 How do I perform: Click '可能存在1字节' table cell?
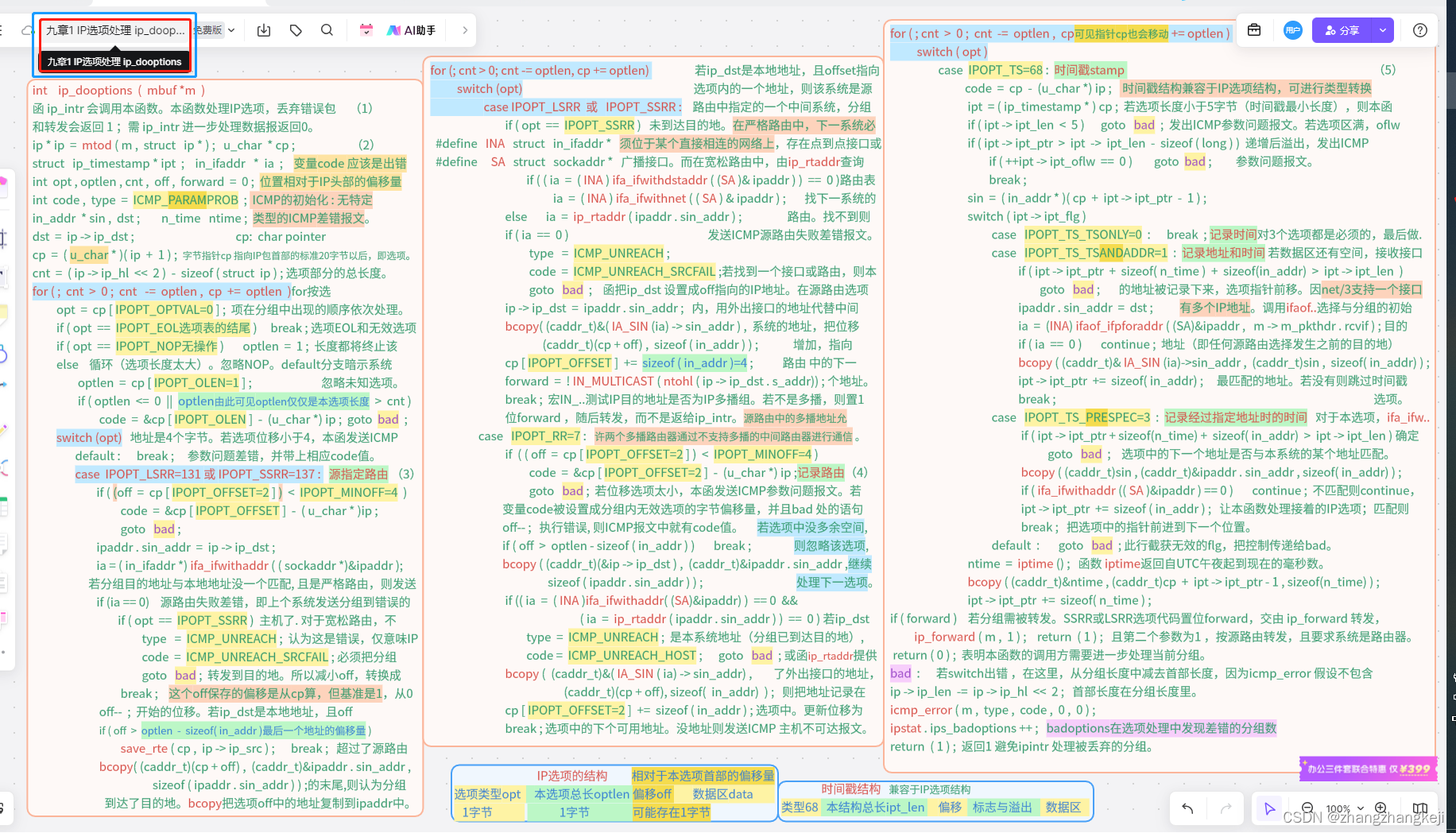672,812
